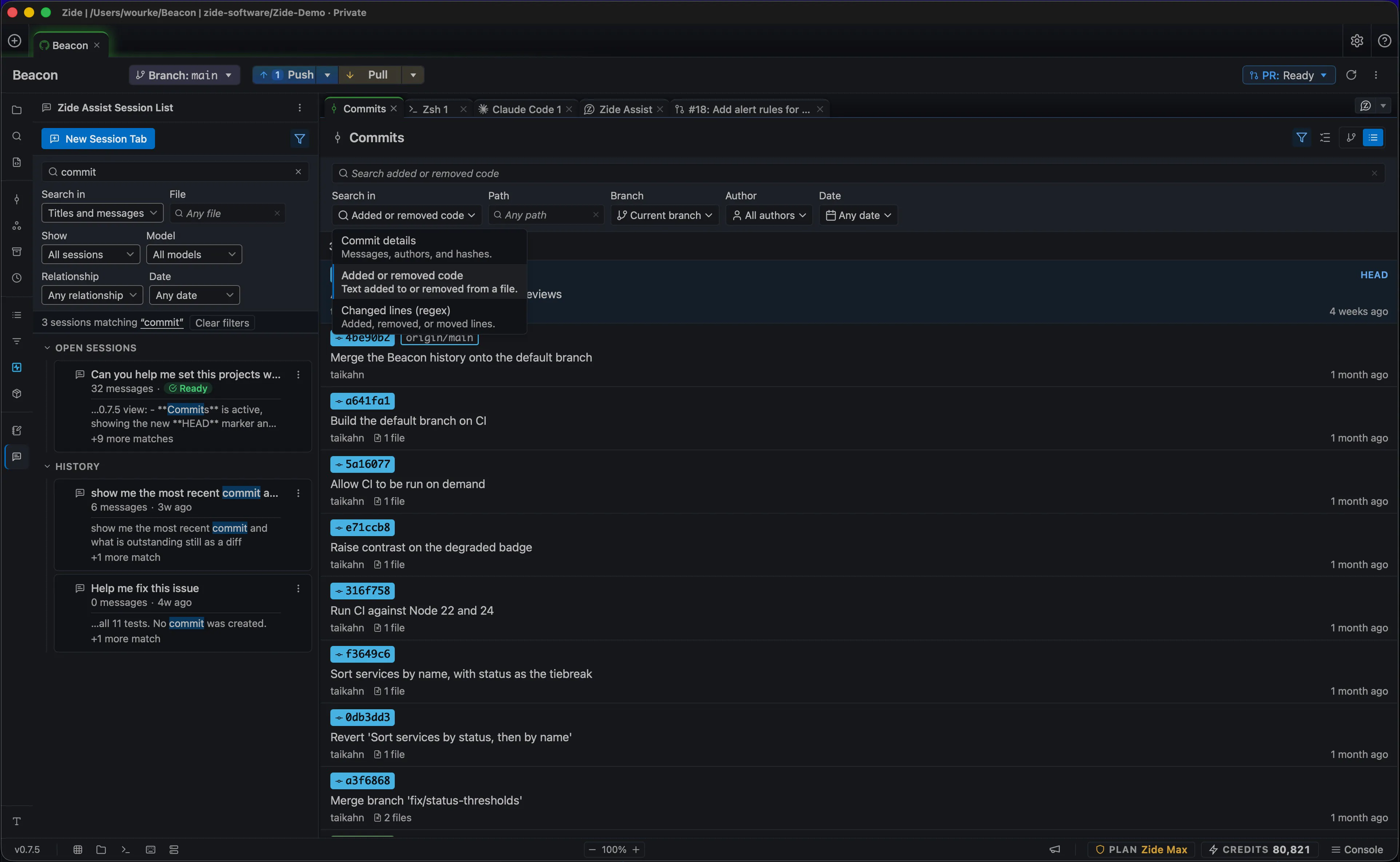The image size is (1400, 862).
Task: Open the Console button in status bar
Action: (x=1357, y=850)
